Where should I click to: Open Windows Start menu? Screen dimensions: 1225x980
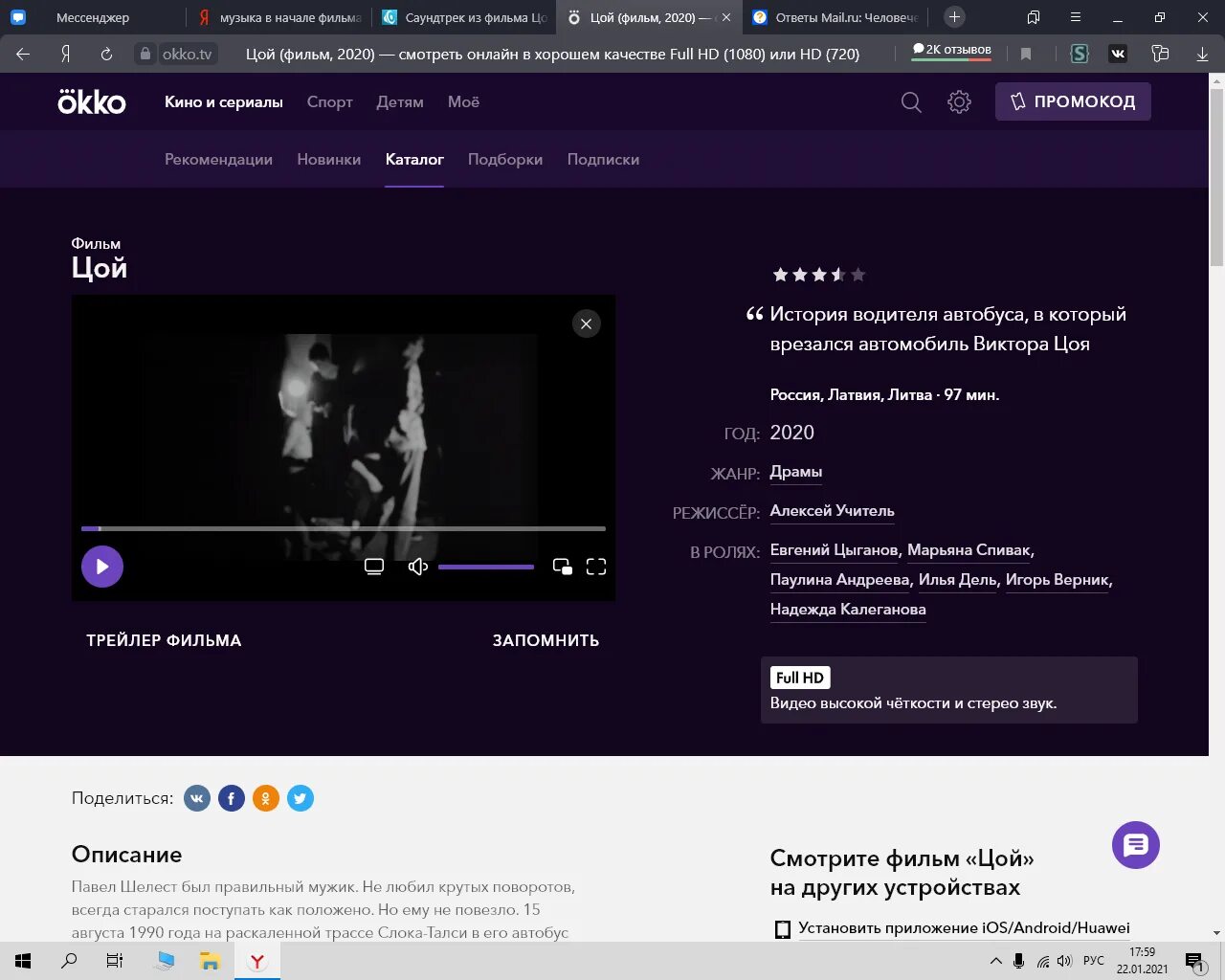tap(23, 961)
